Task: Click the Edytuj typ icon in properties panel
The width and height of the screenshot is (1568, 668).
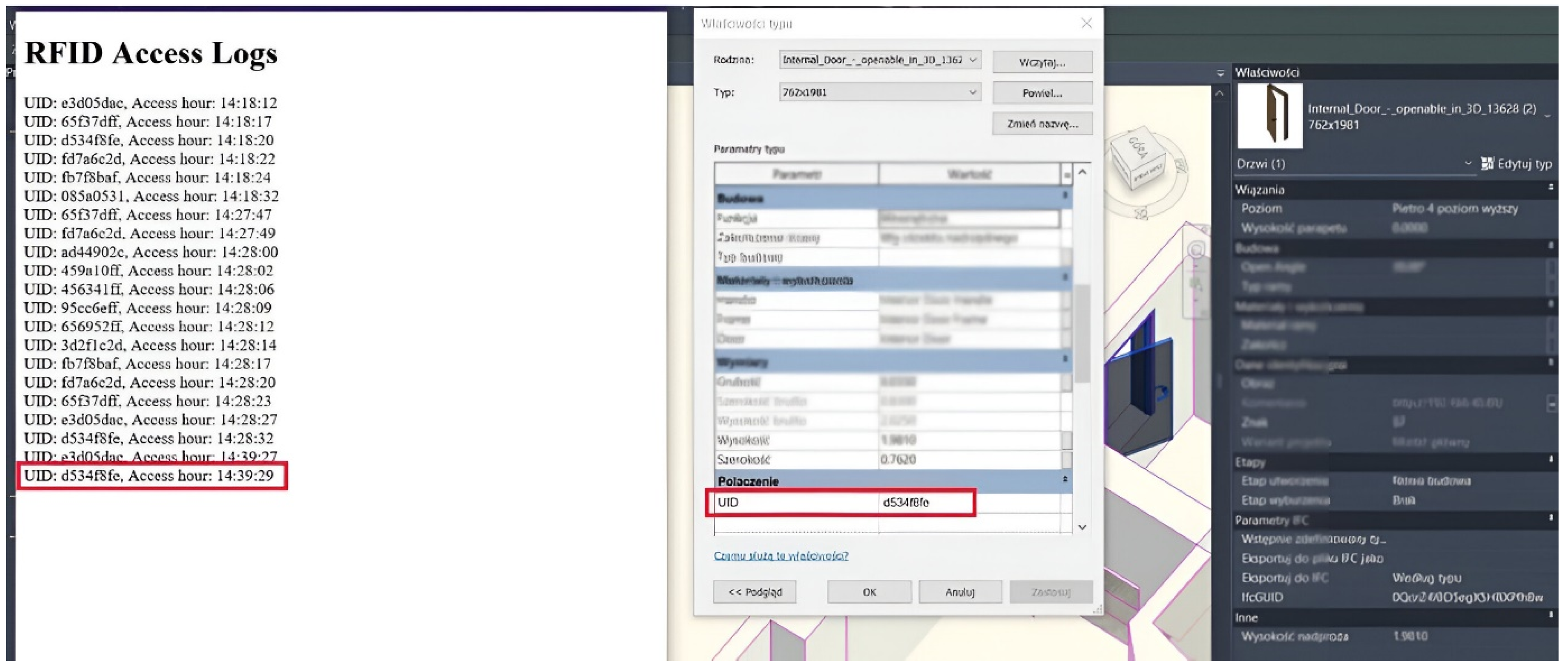Action: [1487, 163]
